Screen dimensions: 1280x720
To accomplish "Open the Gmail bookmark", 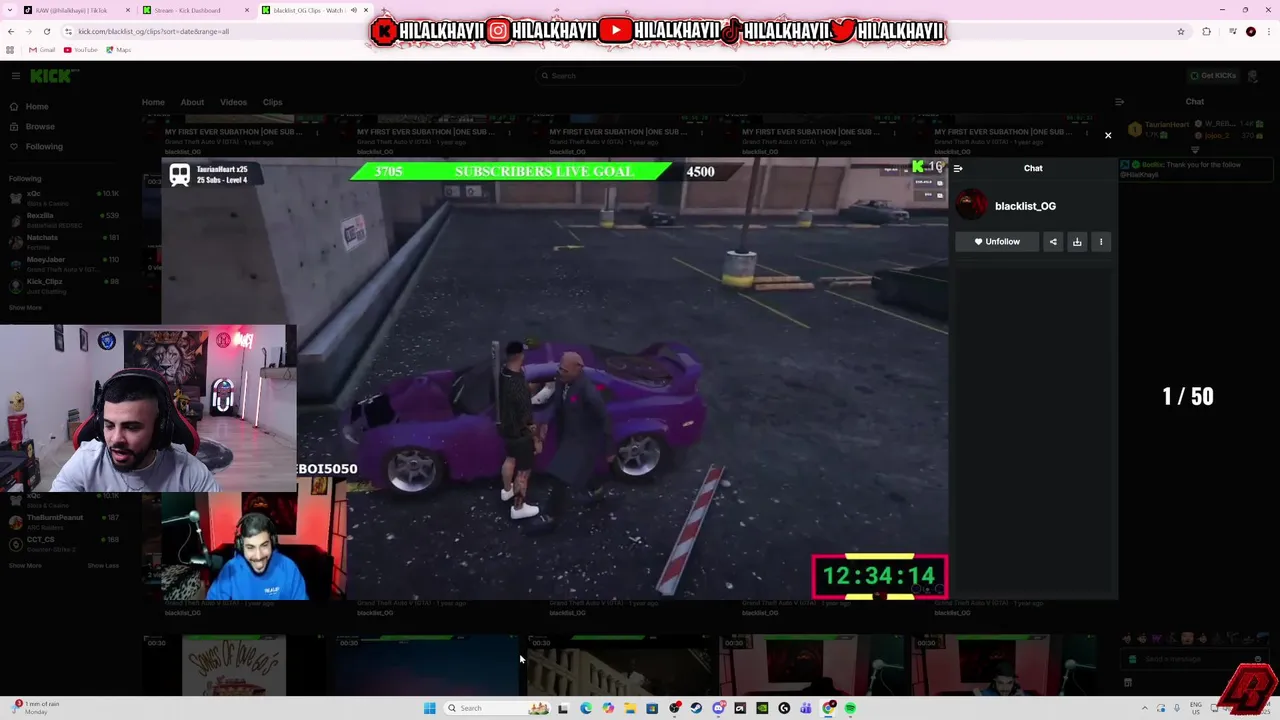I will (42, 50).
